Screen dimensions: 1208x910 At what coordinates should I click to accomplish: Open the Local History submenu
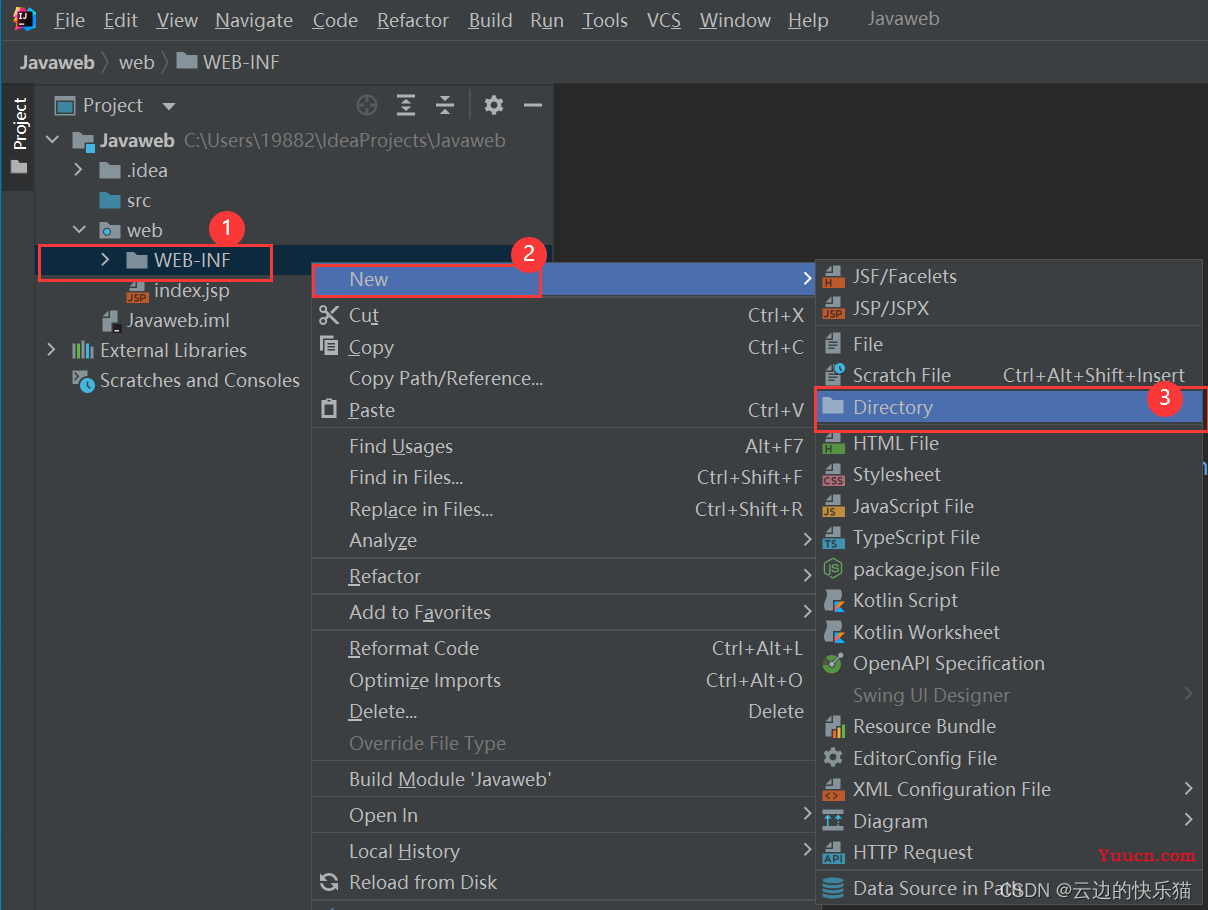(x=563, y=851)
